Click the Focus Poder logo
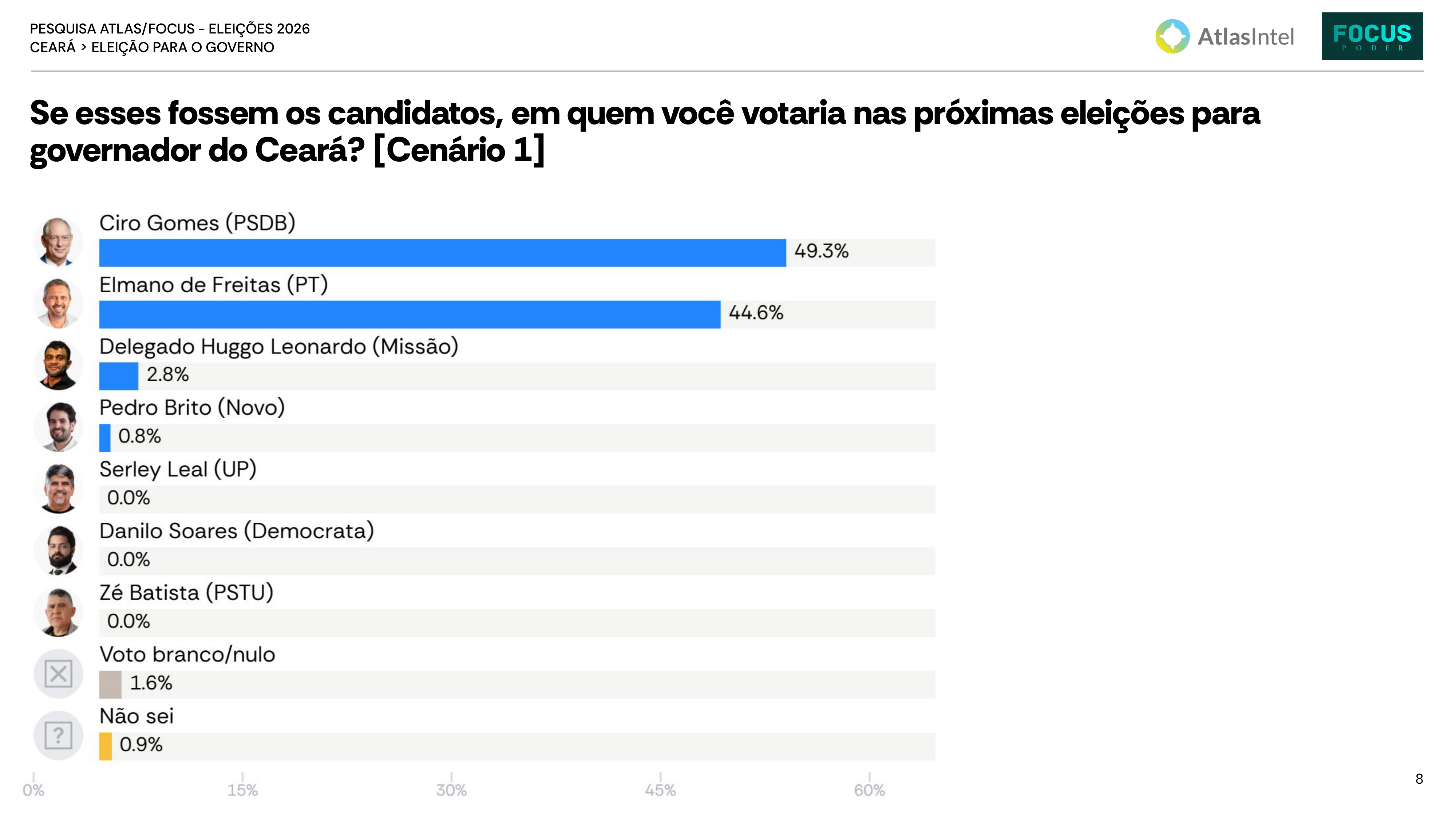Image resolution: width=1456 pixels, height=819 pixels. click(1372, 36)
